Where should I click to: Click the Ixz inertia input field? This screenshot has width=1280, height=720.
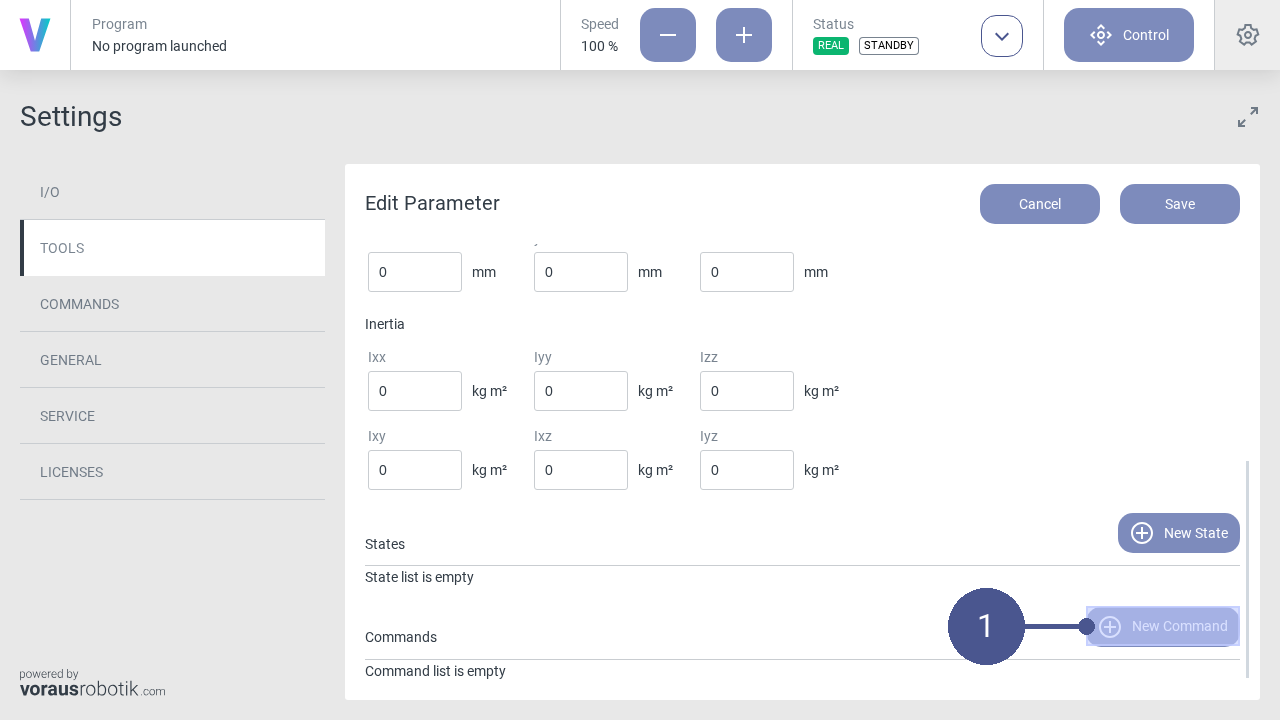pos(580,470)
